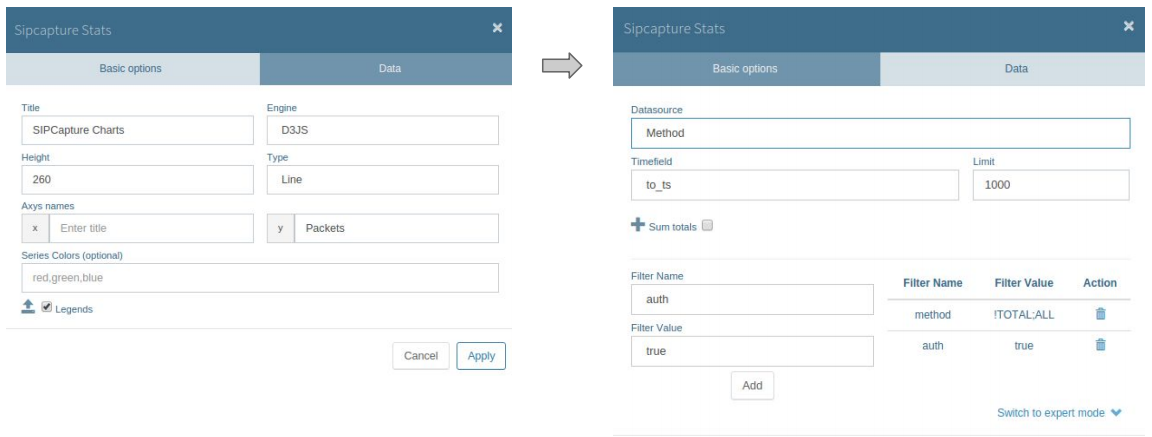The height and width of the screenshot is (437, 1152).
Task: Click the x axis Enter title field
Action: click(151, 228)
